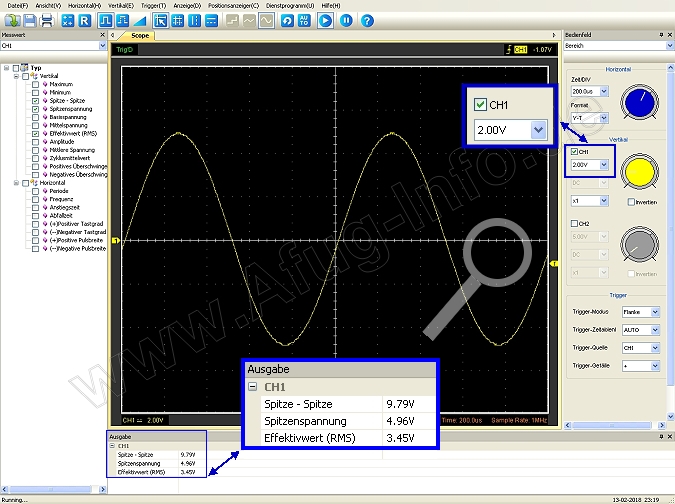Open the Messwert CH1 channel dropdown
This screenshot has width=675, height=504.
pos(102,46)
